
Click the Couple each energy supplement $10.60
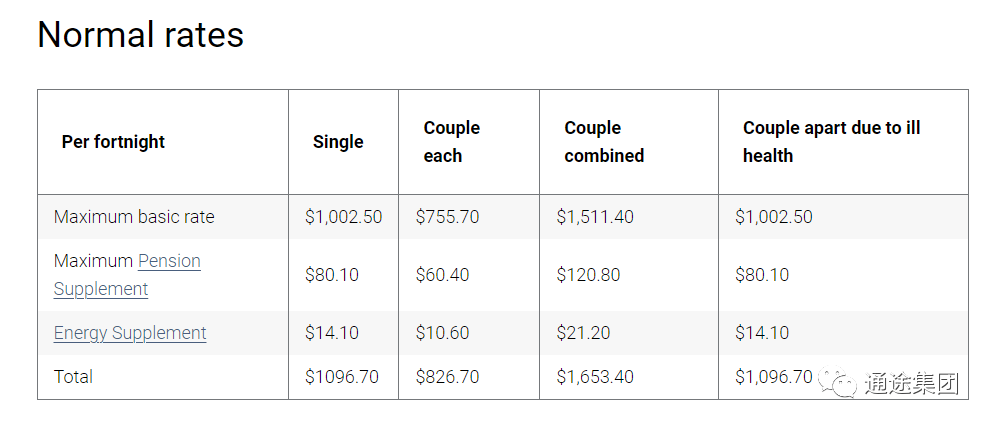(x=442, y=333)
